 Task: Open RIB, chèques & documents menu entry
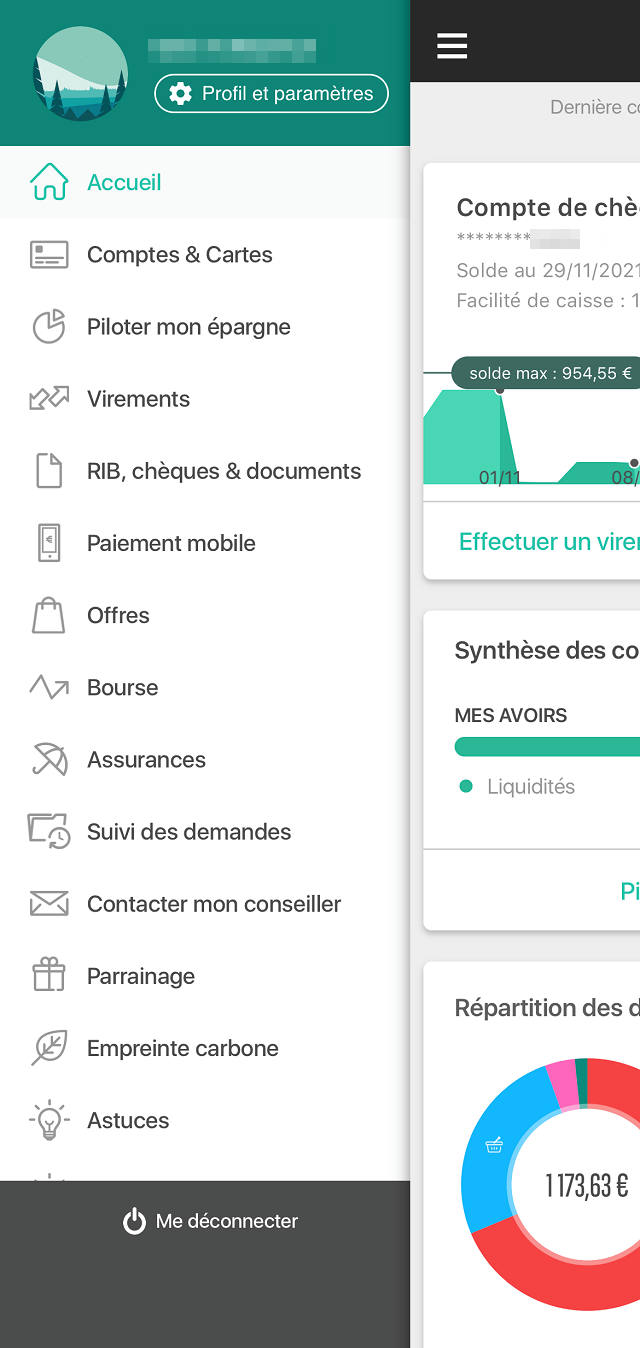click(x=205, y=471)
